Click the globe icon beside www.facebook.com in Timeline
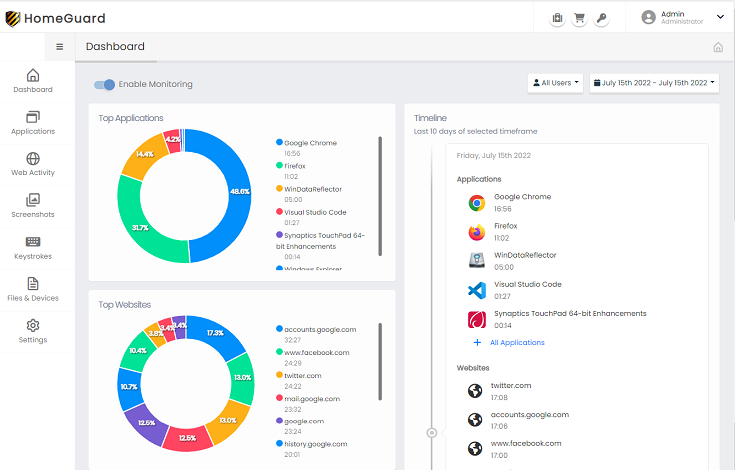The height and width of the screenshot is (470, 735). click(475, 448)
